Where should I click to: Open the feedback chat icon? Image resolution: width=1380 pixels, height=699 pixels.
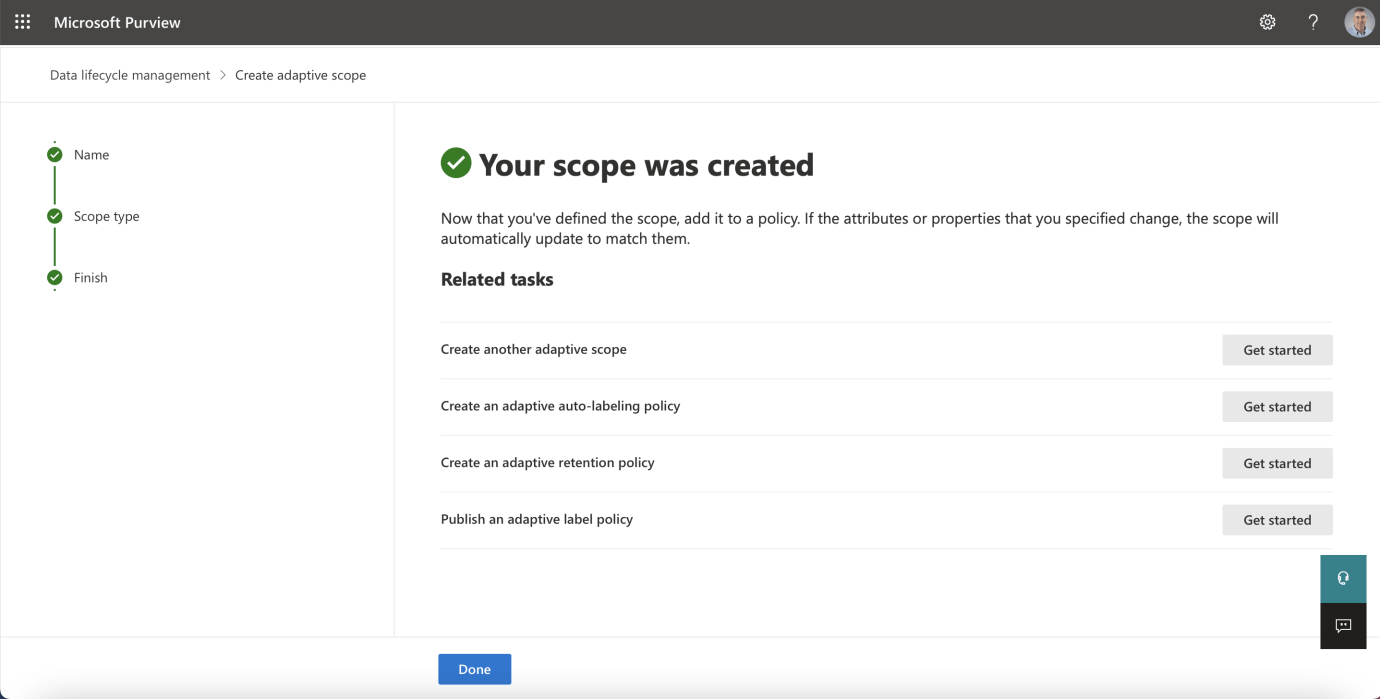[x=1343, y=626]
